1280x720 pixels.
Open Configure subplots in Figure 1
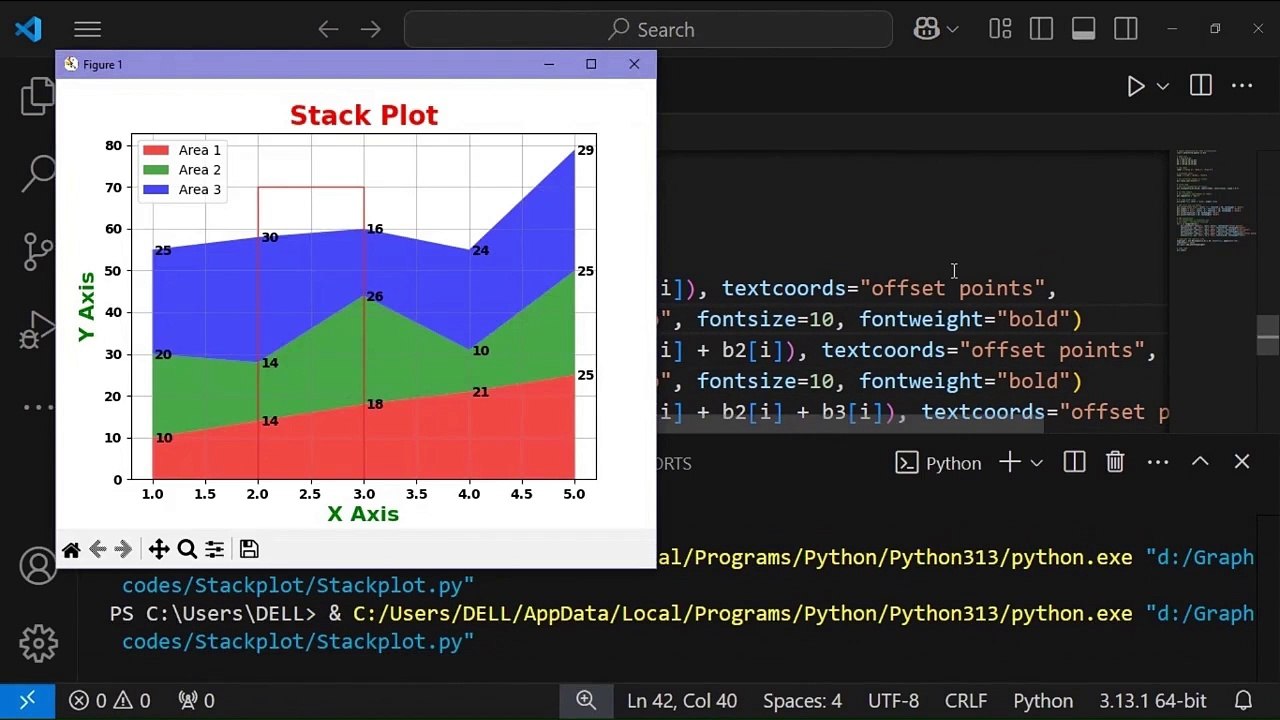click(214, 549)
